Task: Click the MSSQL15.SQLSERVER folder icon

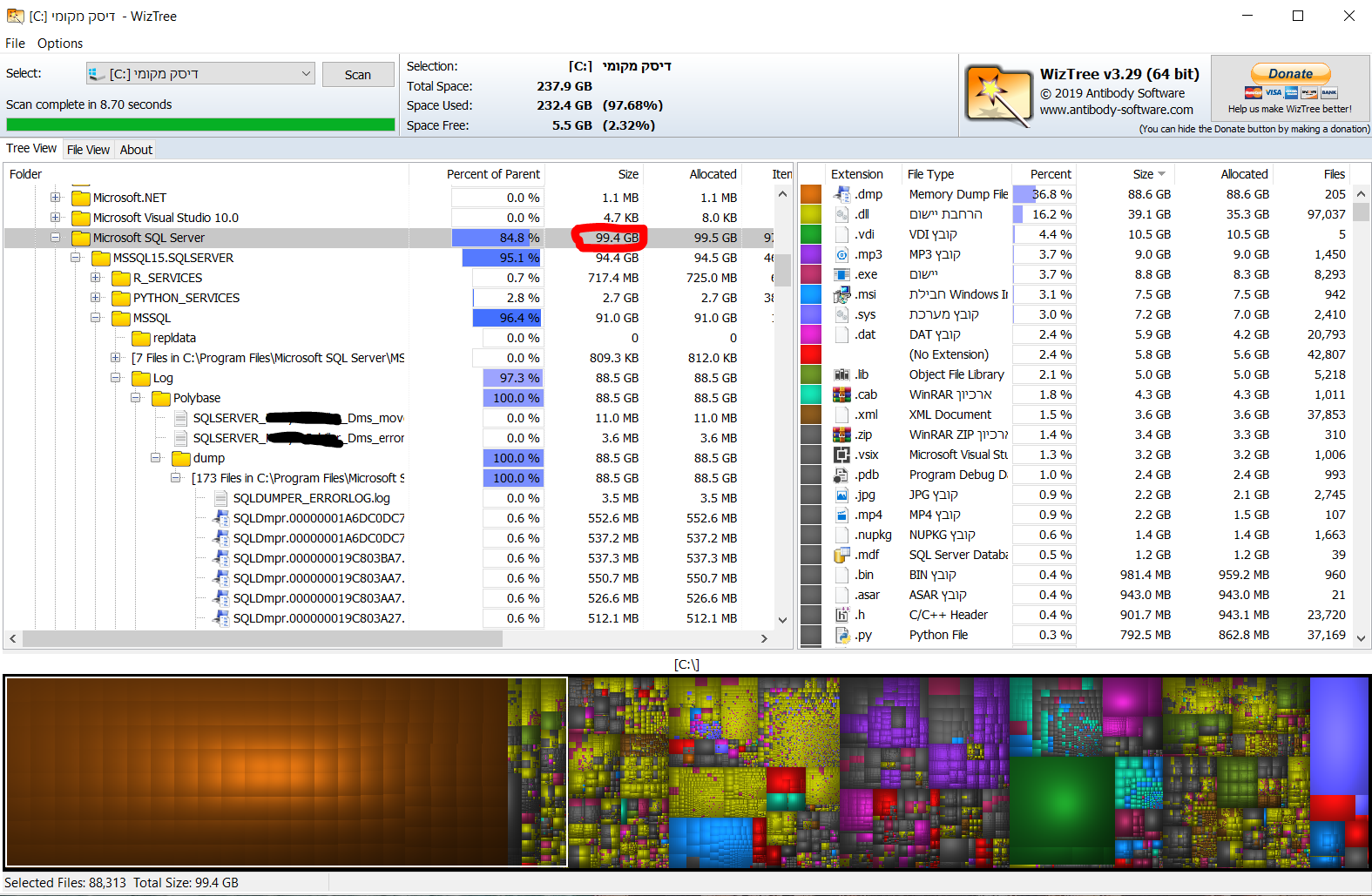Action: click(x=101, y=258)
